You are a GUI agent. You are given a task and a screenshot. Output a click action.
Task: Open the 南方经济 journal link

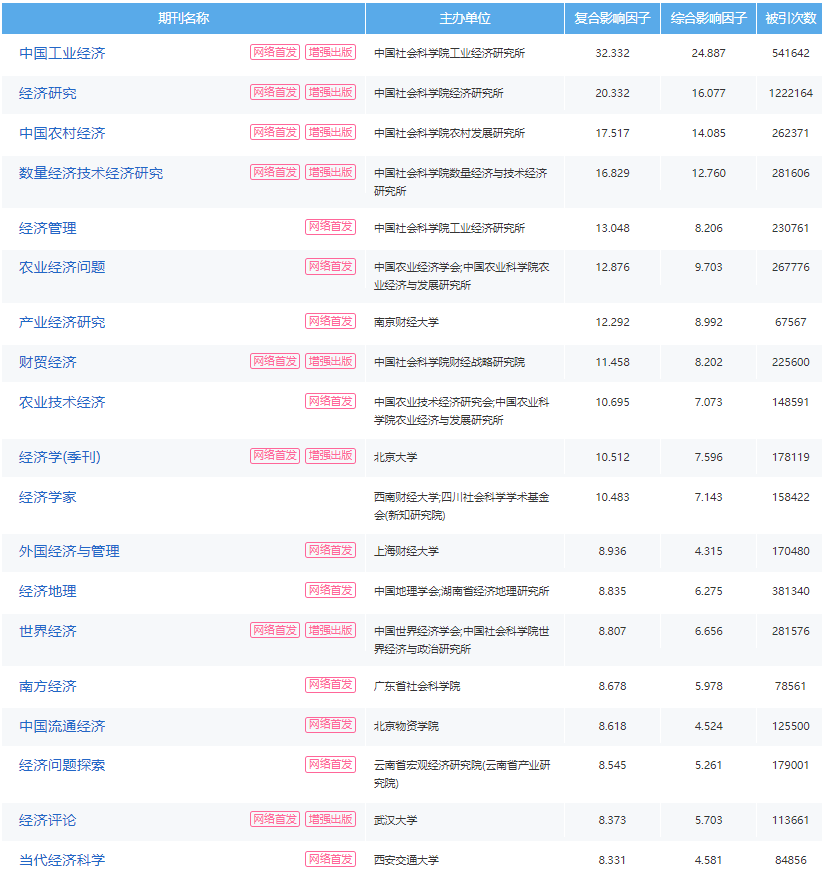(x=47, y=686)
